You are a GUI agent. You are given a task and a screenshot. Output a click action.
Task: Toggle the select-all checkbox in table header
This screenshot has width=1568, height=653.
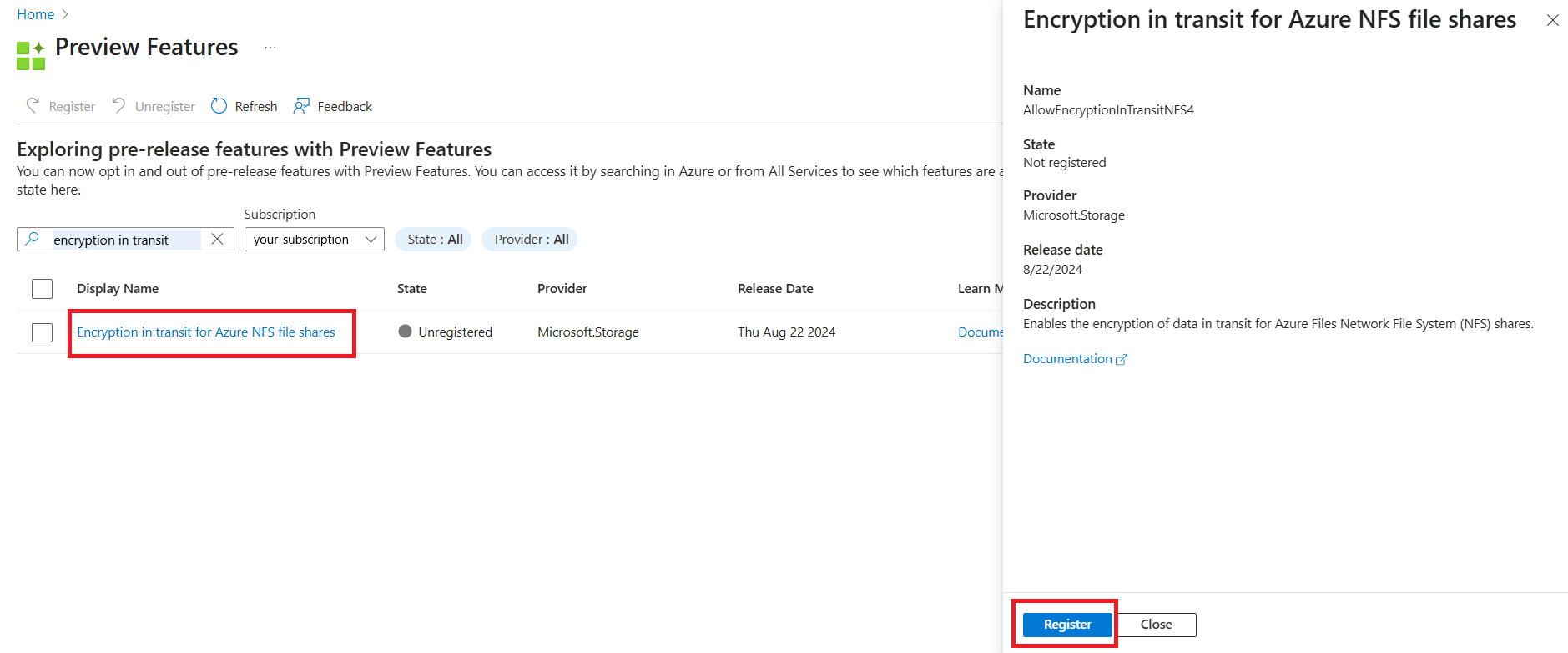(42, 289)
